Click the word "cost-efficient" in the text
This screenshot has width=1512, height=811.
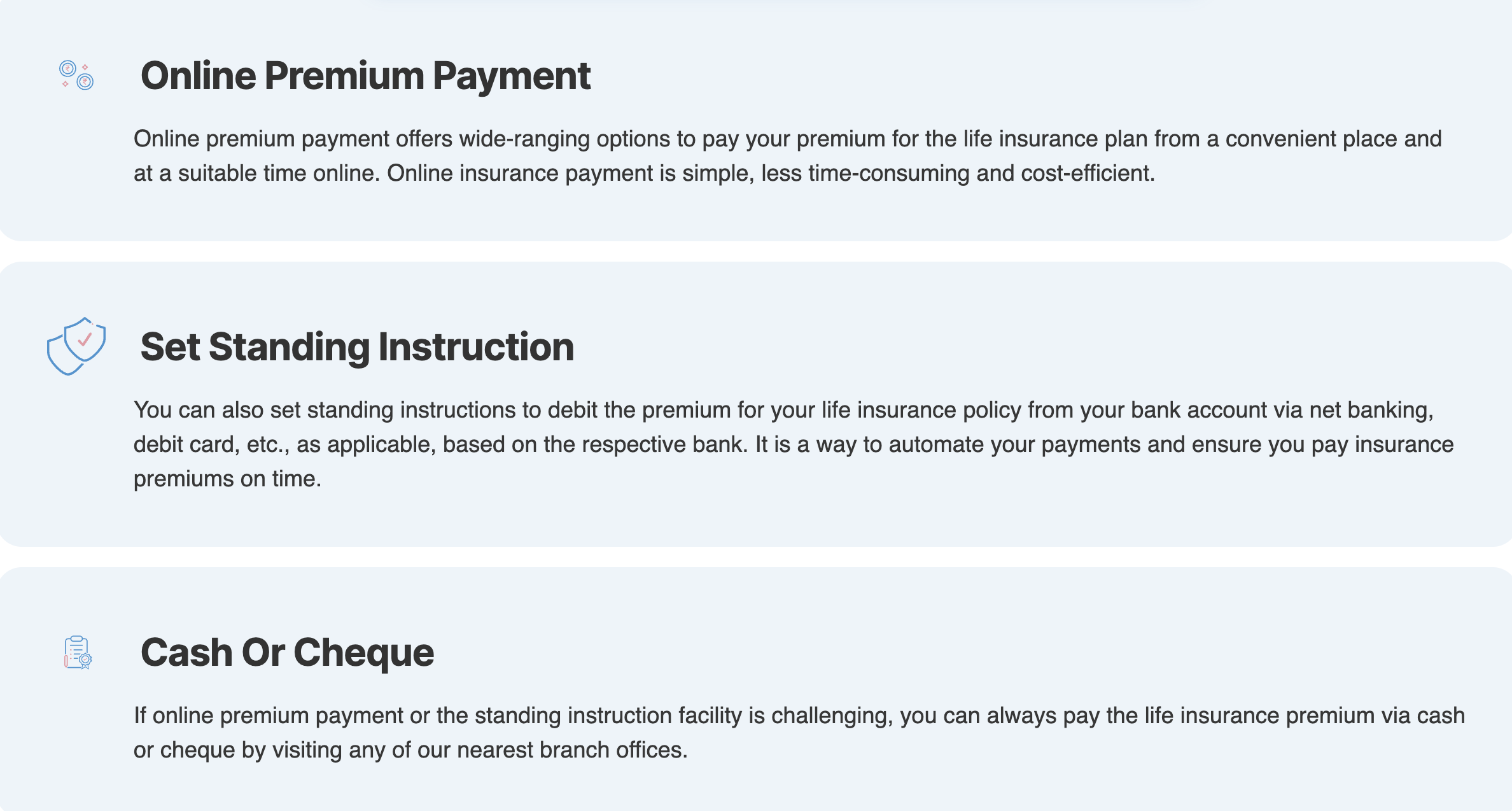point(1086,173)
